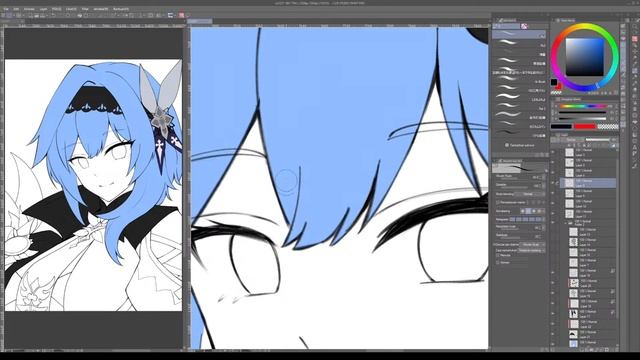Open the Help menu
This screenshot has height=360, width=640.
[120, 9]
